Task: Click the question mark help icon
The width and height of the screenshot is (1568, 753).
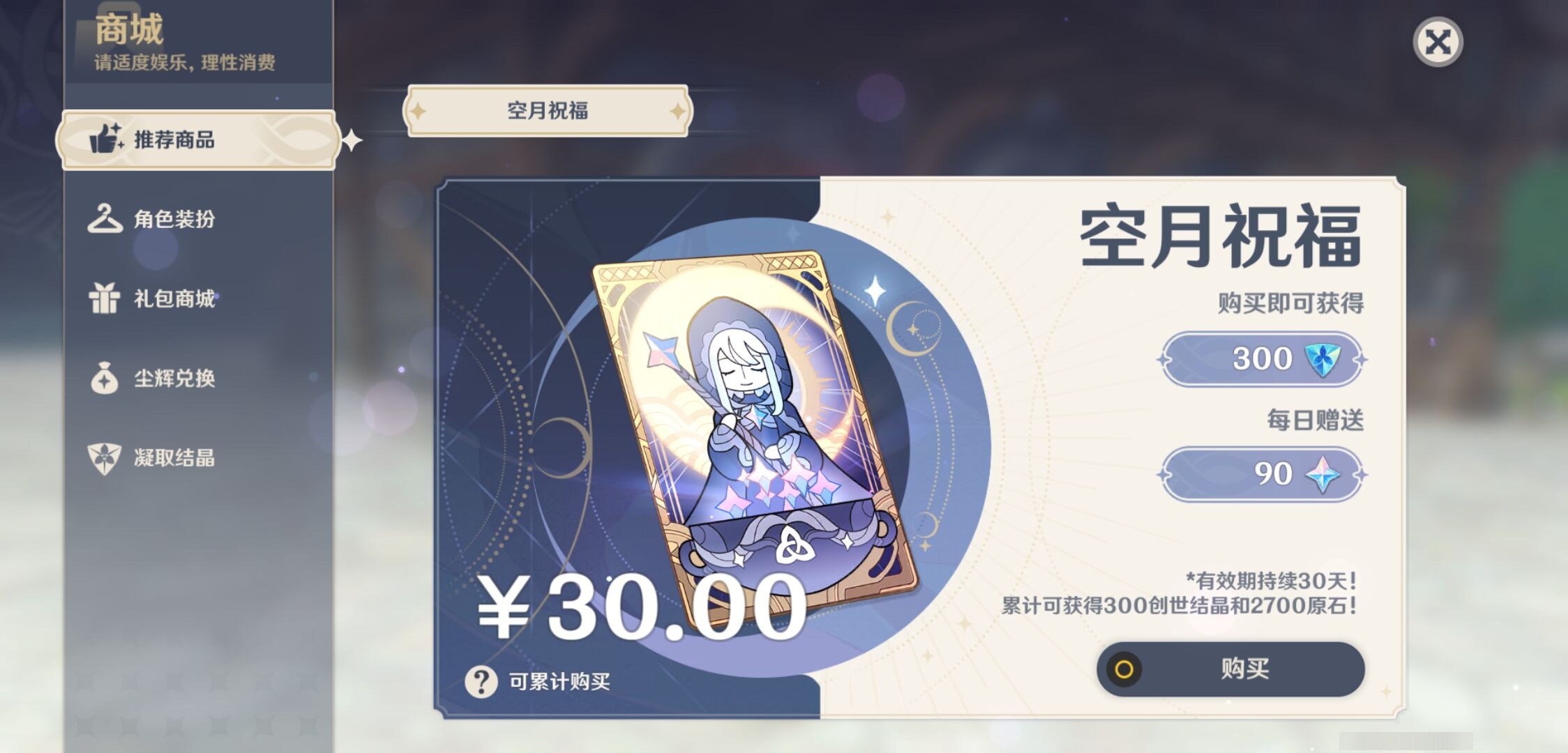Action: click(481, 681)
